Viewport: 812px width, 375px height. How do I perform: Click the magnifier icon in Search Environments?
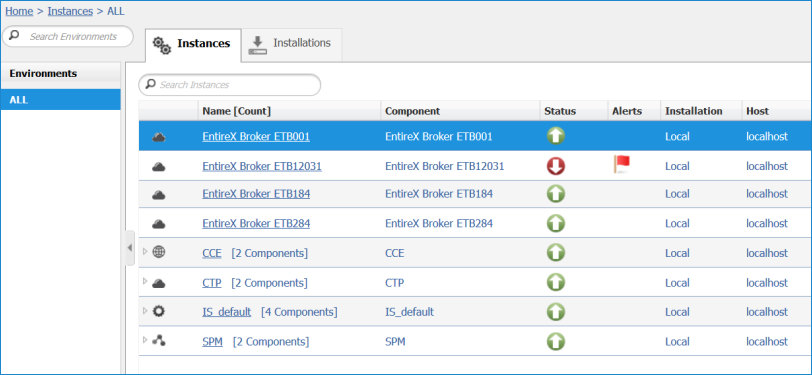click(x=14, y=36)
